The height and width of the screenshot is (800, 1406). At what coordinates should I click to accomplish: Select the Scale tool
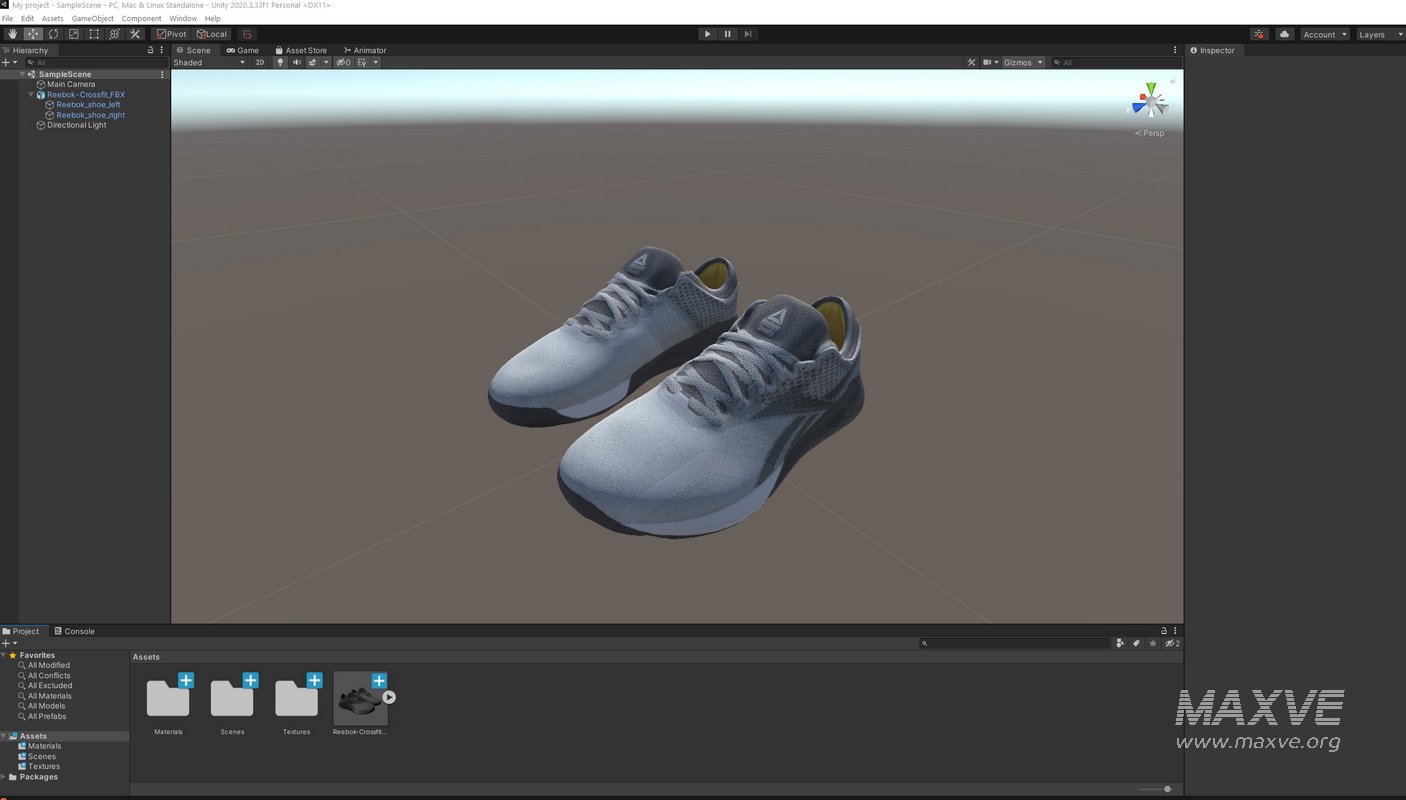pos(73,34)
